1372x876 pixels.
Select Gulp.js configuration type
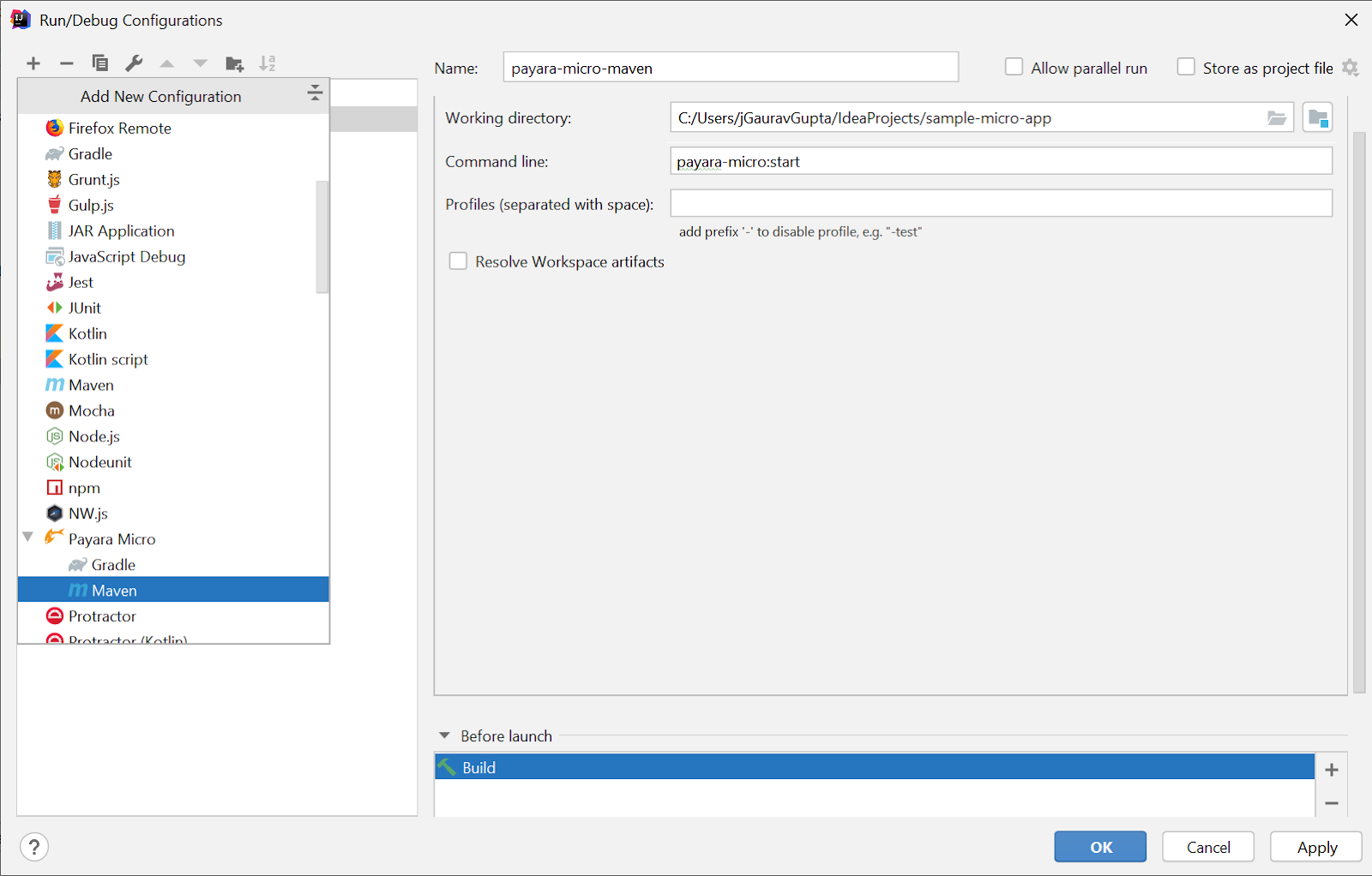(x=173, y=205)
